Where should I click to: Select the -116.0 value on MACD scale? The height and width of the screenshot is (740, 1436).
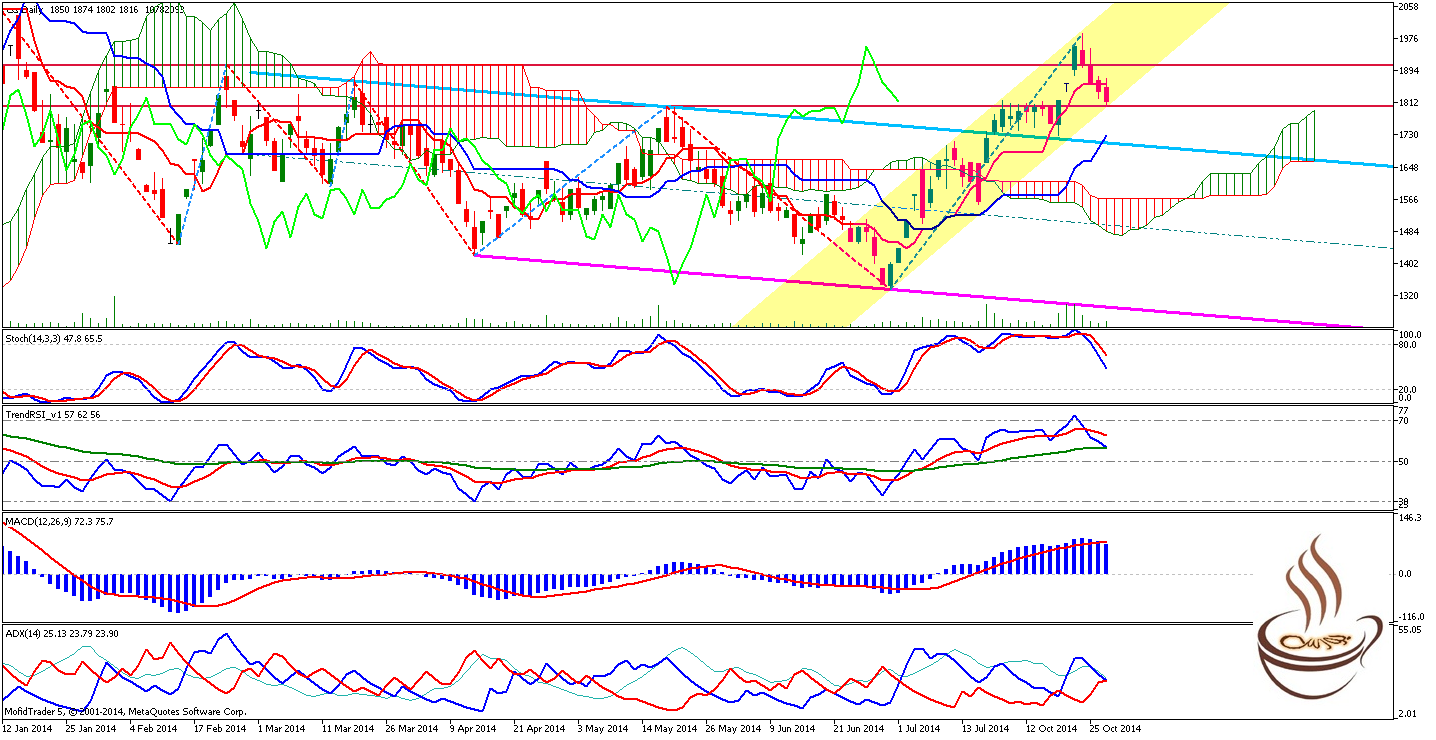1411,616
